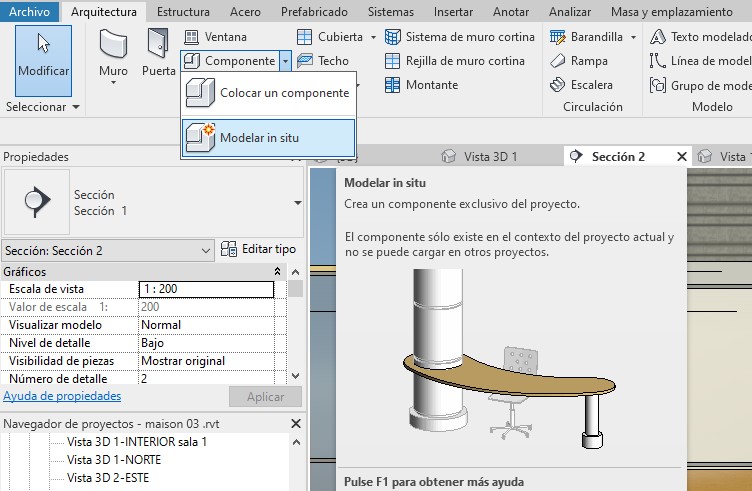The height and width of the screenshot is (491, 752).
Task: Open the Seleccionar panel dropdown
Action: 43,106
